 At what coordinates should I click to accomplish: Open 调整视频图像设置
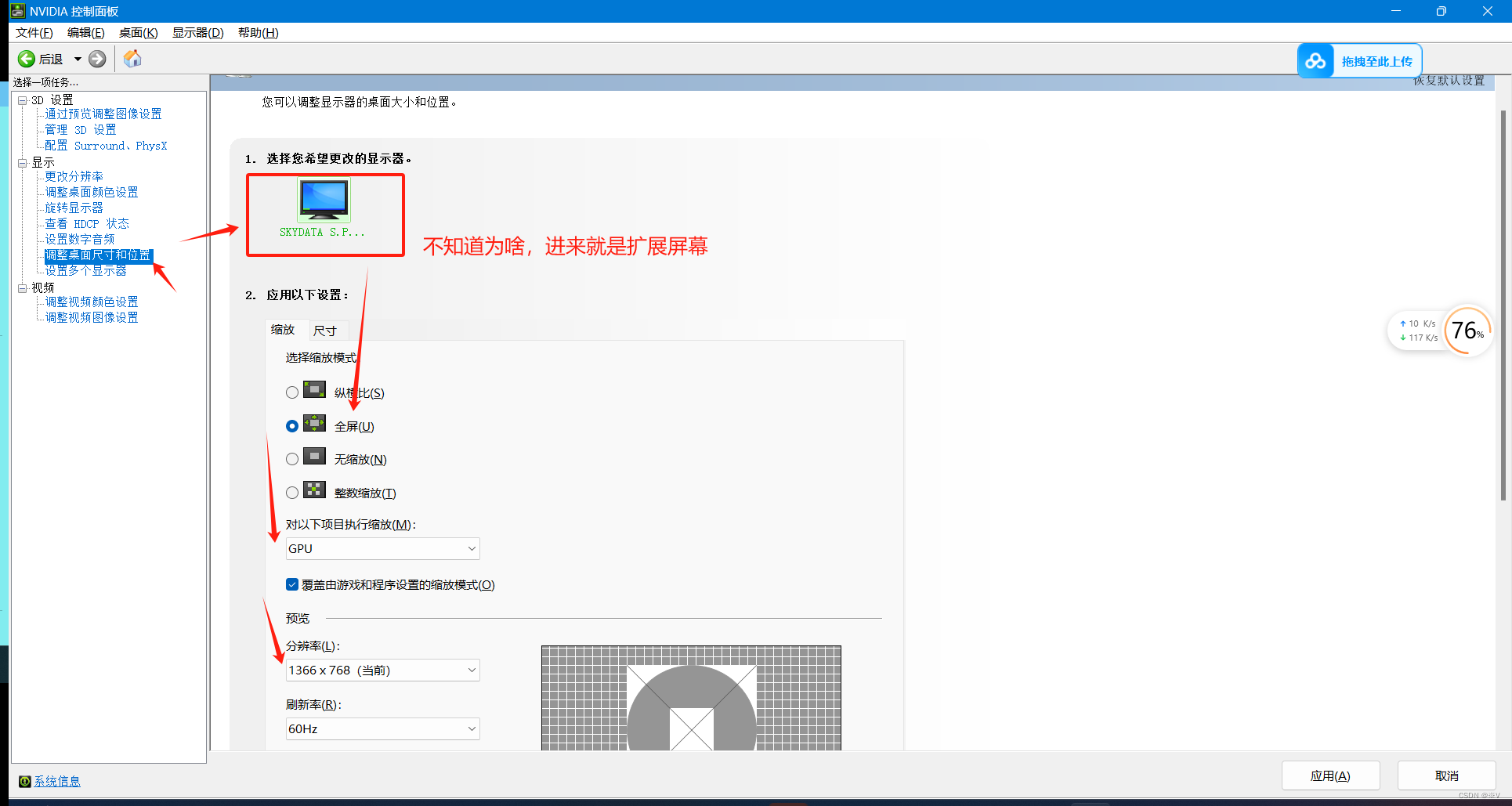(92, 318)
